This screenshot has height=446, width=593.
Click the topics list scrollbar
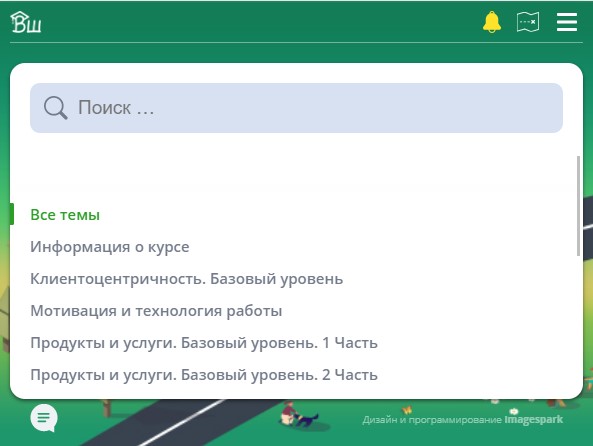(578, 206)
